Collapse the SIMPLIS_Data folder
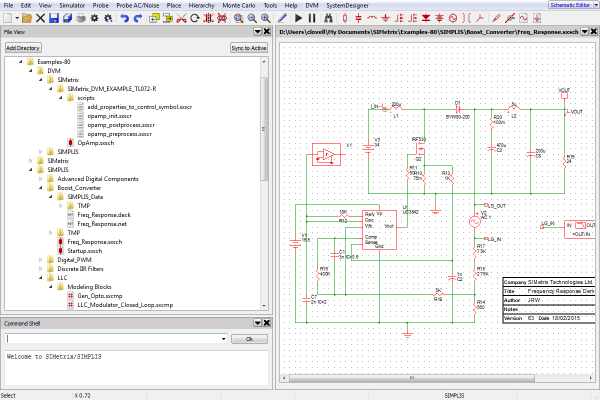The height and width of the screenshot is (400, 600). pos(51,197)
